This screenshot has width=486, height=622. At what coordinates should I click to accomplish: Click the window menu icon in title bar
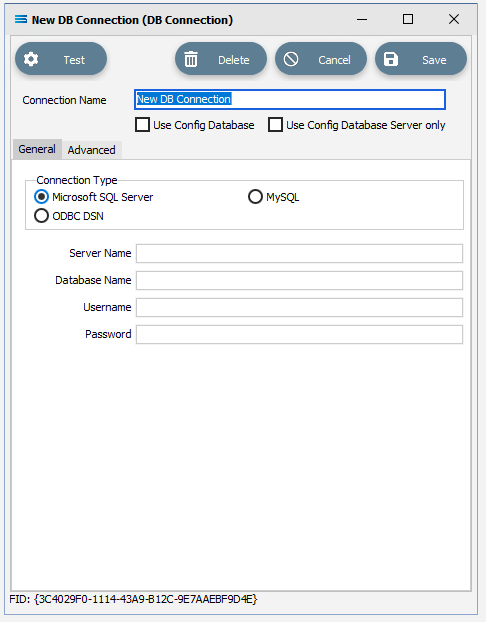[21, 19]
